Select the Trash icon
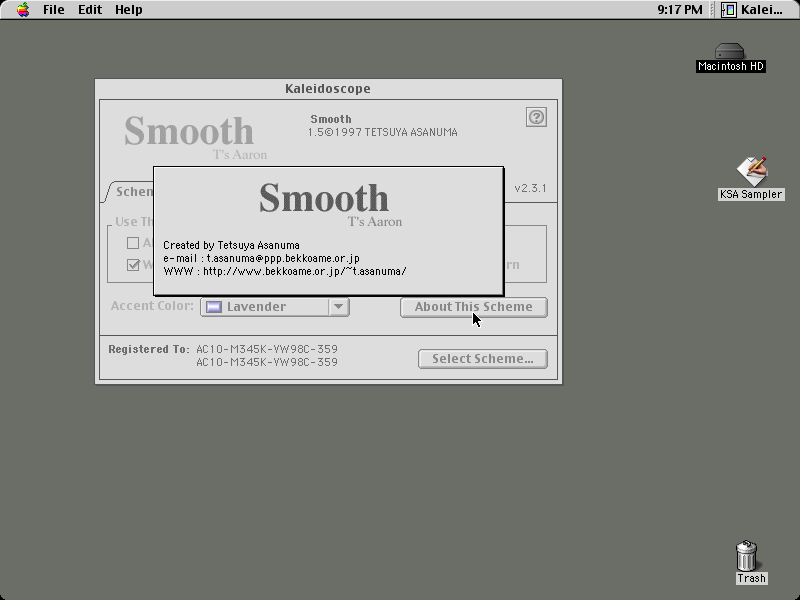Screen dimensions: 800x600 [x=747, y=556]
